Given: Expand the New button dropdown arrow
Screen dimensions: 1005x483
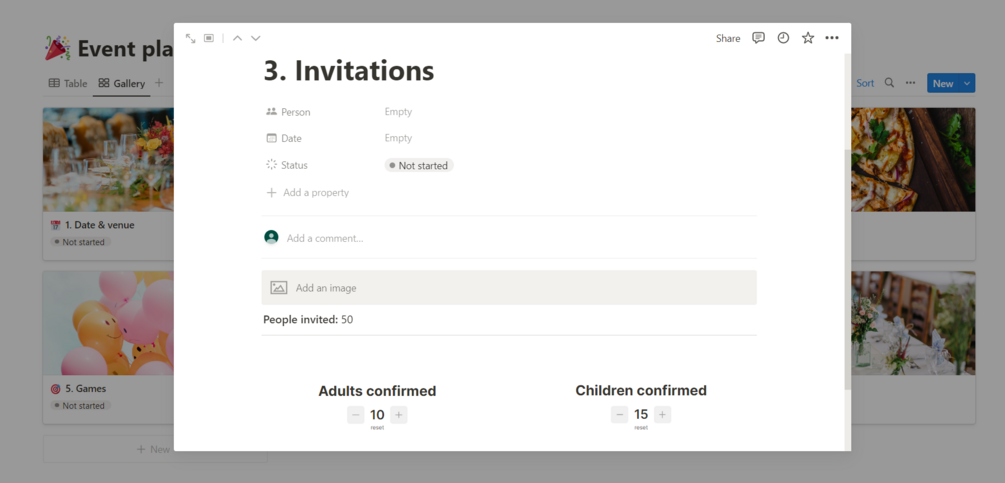Looking at the screenshot, I should pyautogui.click(x=967, y=83).
